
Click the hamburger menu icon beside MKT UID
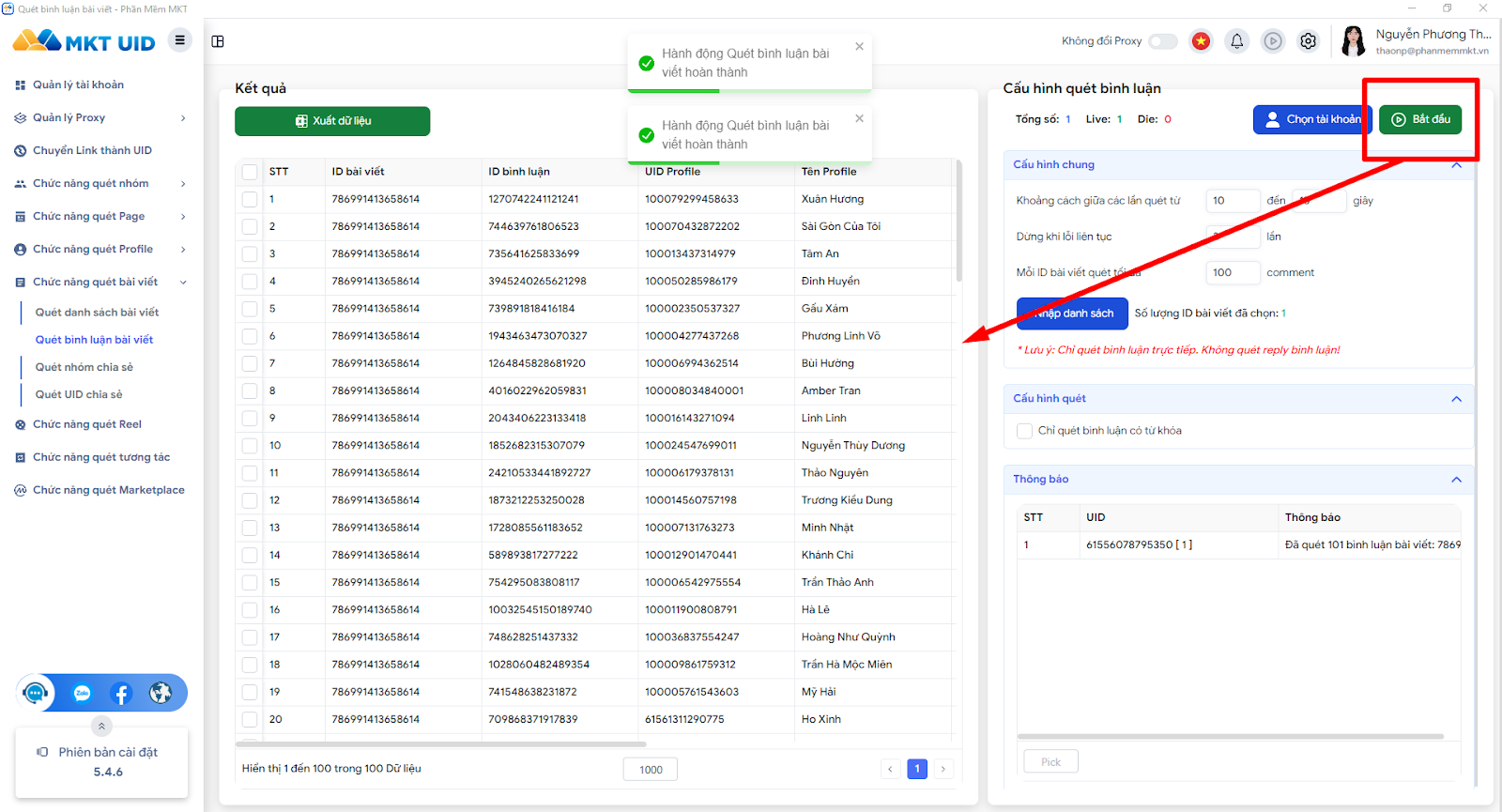pyautogui.click(x=179, y=40)
